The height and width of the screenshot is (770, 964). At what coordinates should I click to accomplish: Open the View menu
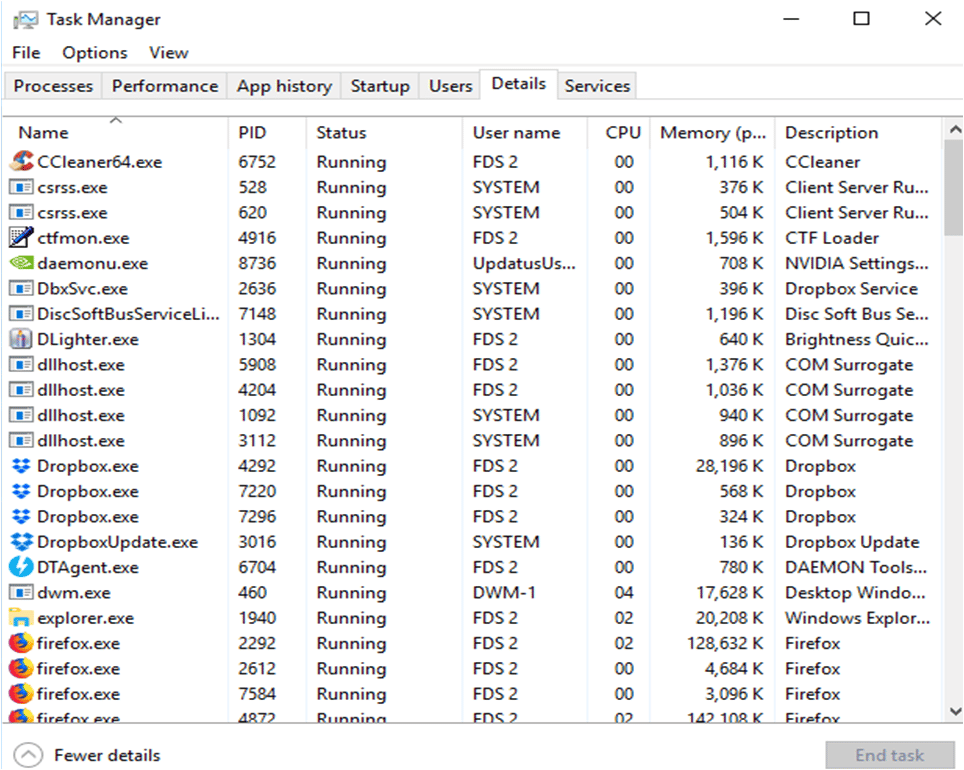point(168,53)
